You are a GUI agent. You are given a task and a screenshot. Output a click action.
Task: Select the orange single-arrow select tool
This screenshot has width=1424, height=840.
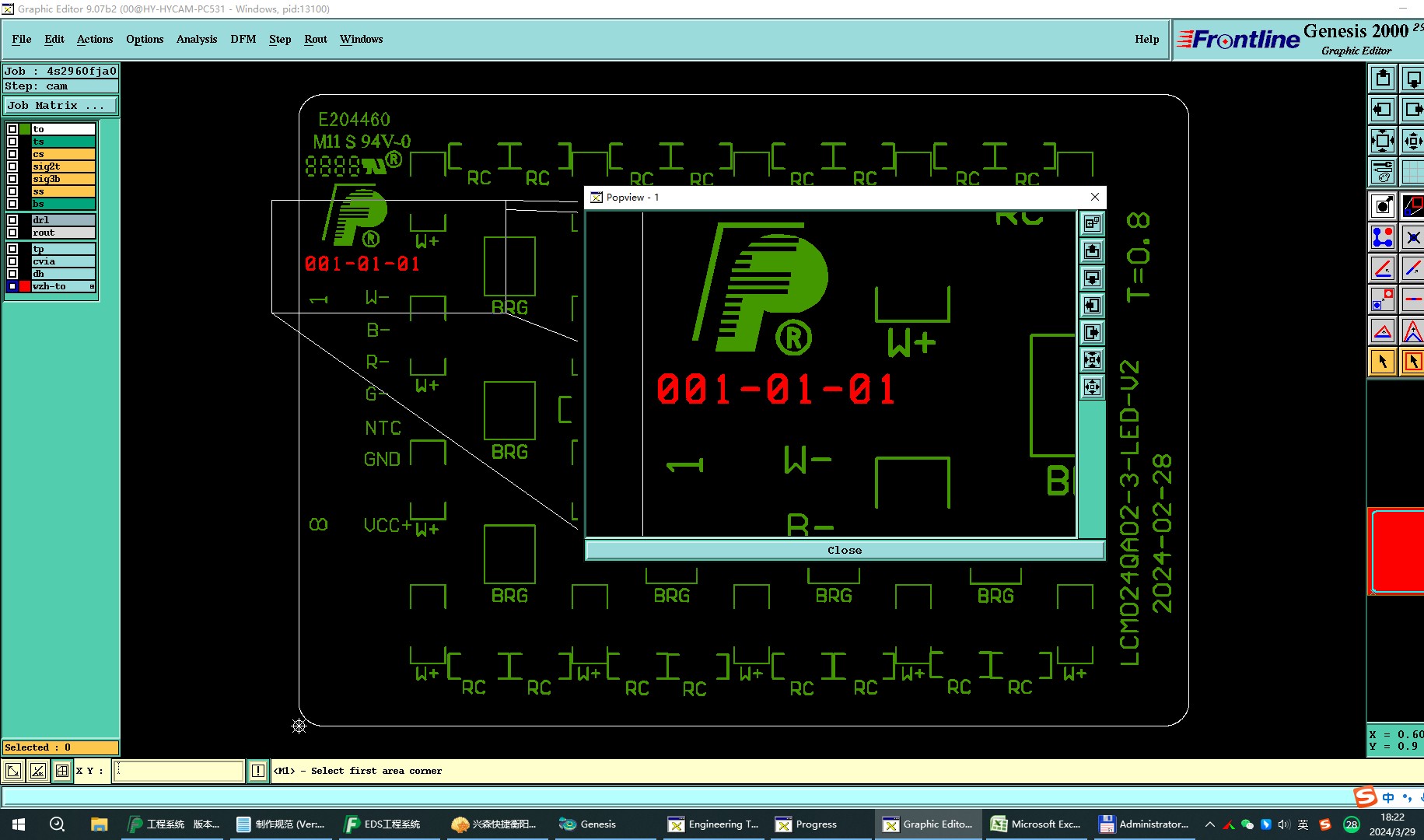[1383, 362]
